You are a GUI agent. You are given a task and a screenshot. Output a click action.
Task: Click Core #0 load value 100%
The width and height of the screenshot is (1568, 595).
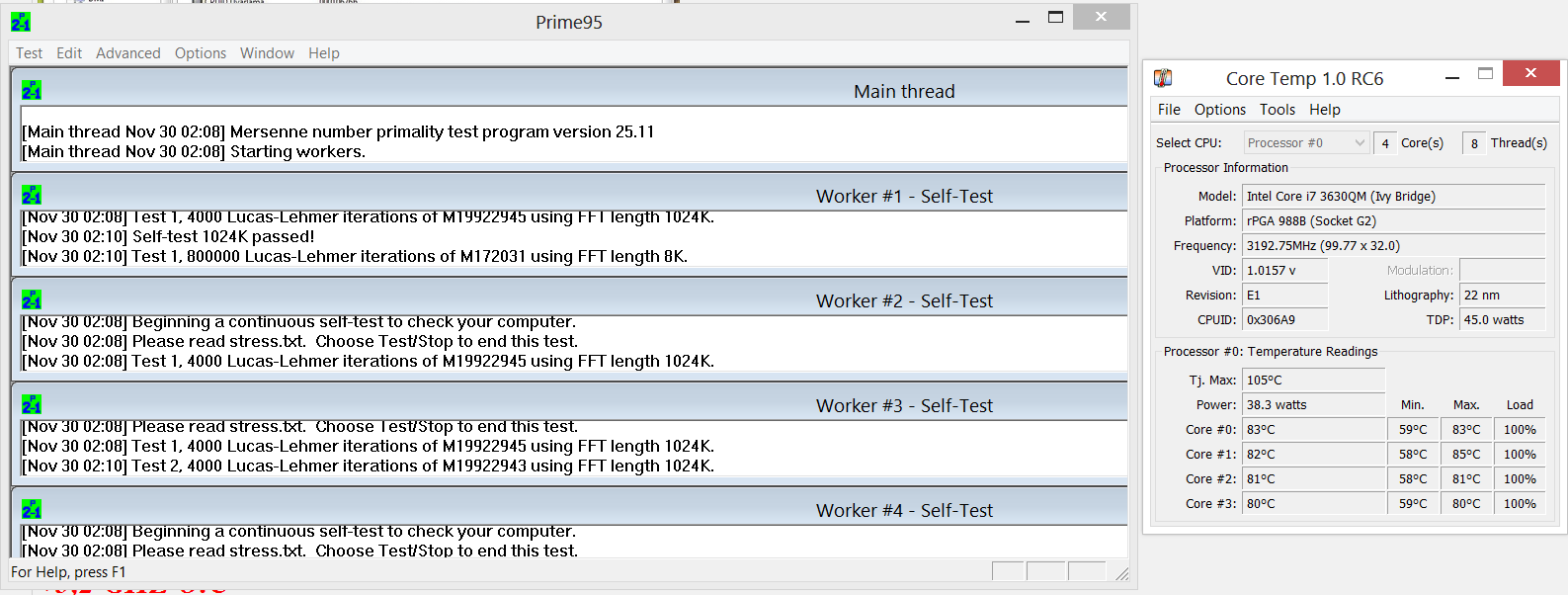coord(1520,430)
